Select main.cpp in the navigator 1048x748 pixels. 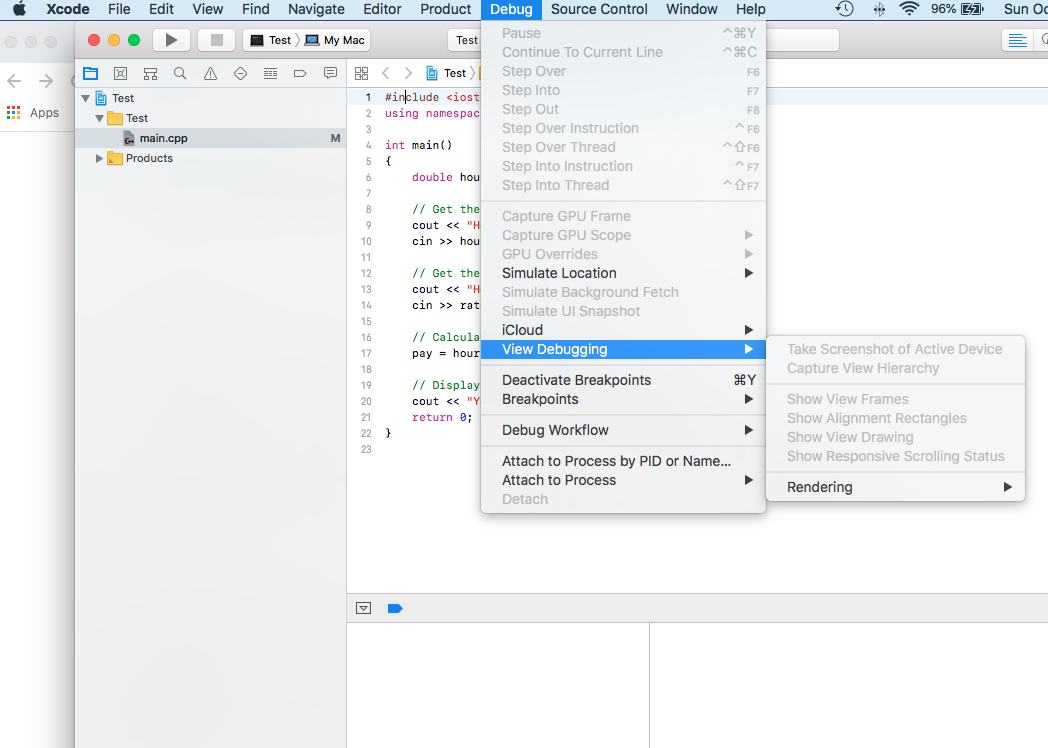click(211, 138)
